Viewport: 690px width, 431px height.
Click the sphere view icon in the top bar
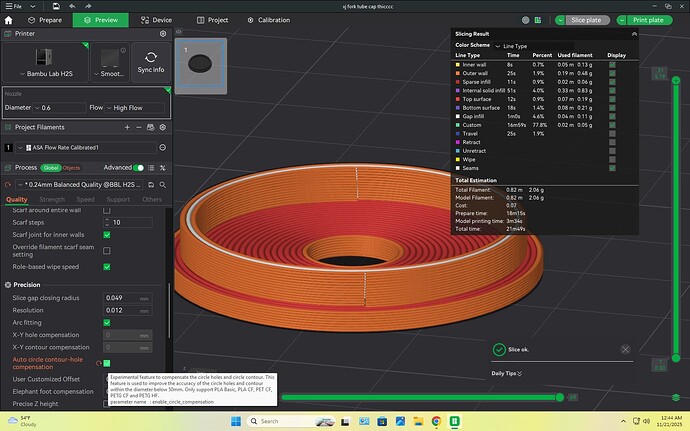coord(525,20)
